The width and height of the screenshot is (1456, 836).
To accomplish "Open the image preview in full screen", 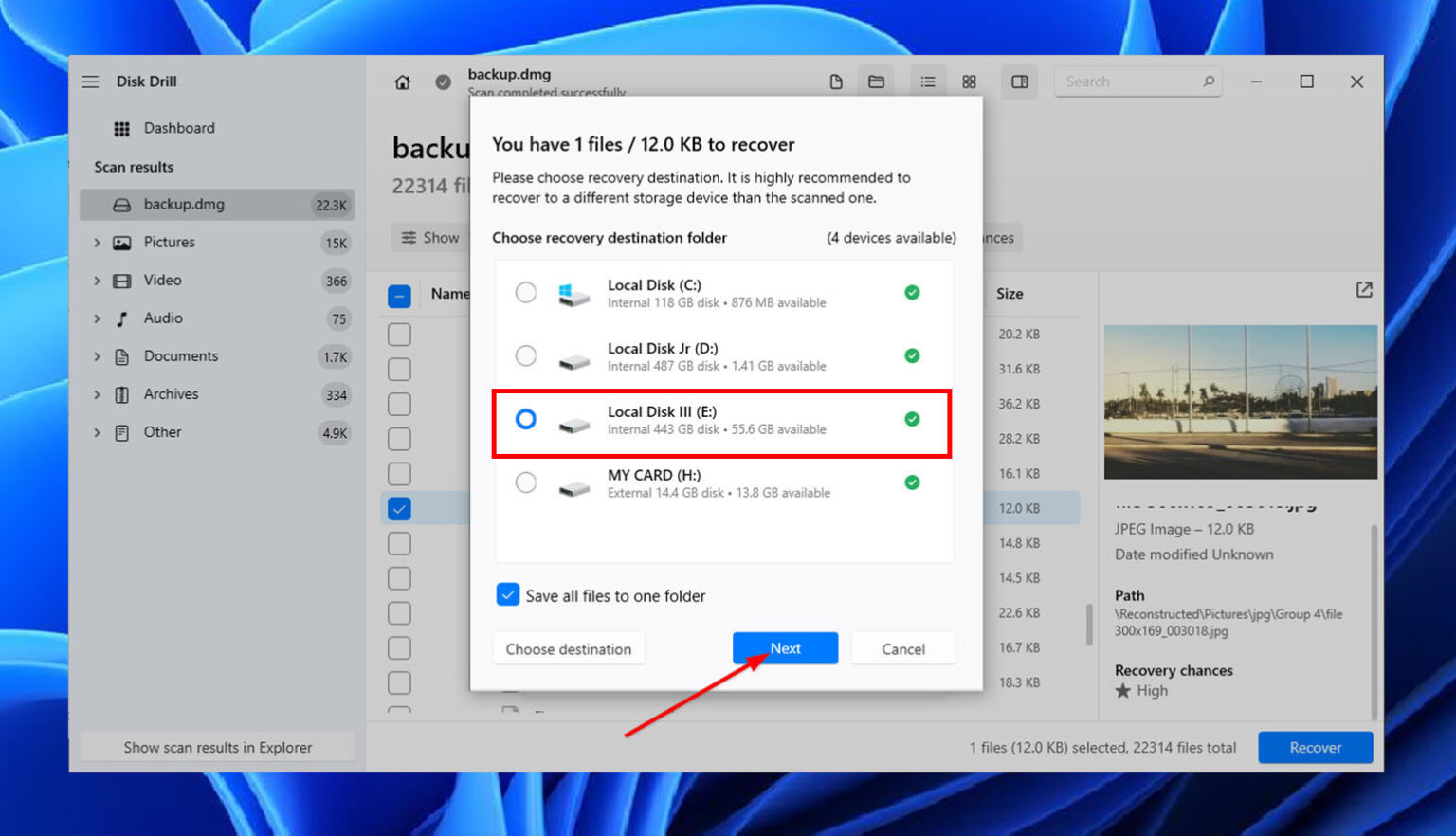I will click(1363, 290).
